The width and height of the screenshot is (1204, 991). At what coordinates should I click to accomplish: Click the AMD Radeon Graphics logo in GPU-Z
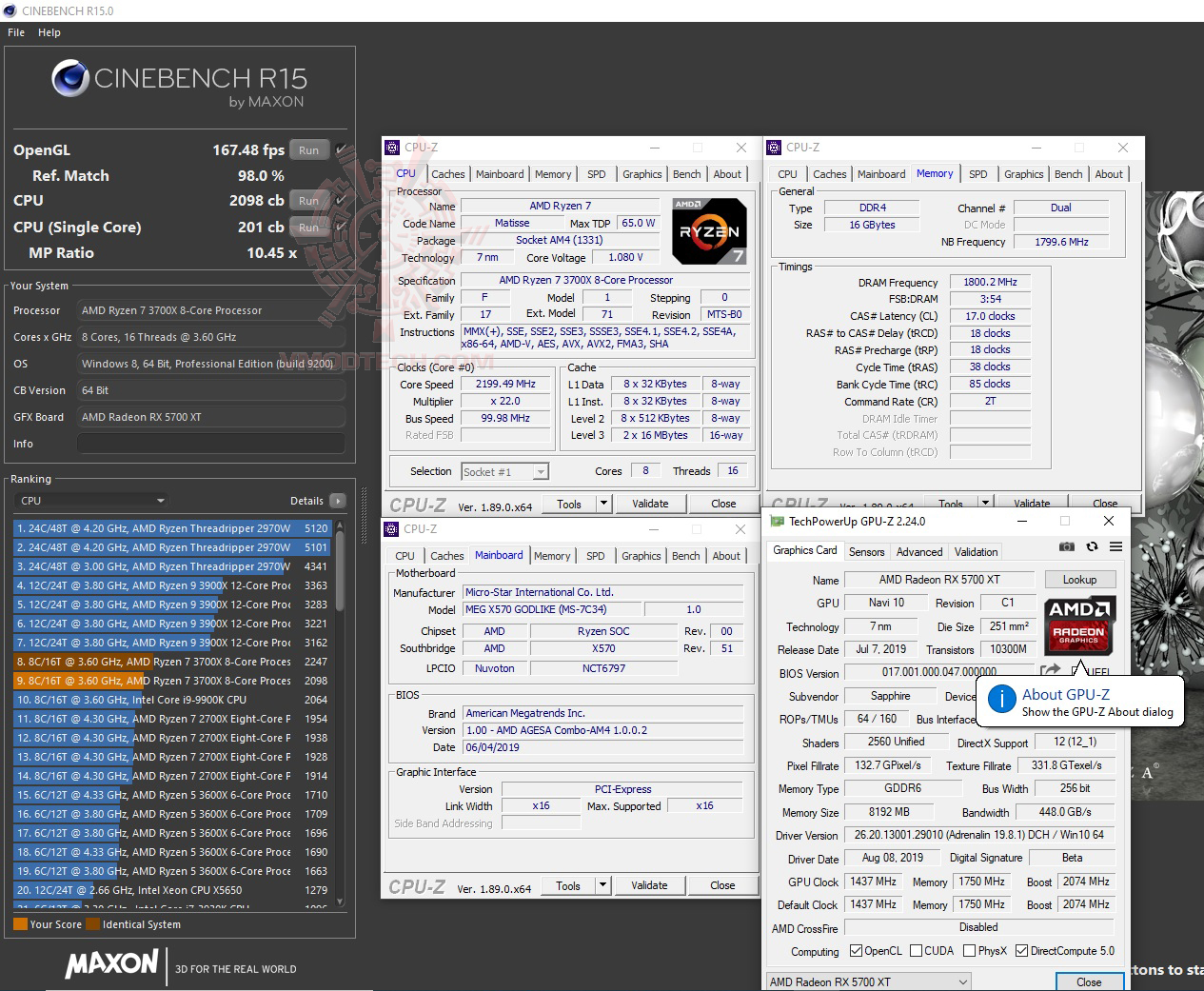[1079, 624]
